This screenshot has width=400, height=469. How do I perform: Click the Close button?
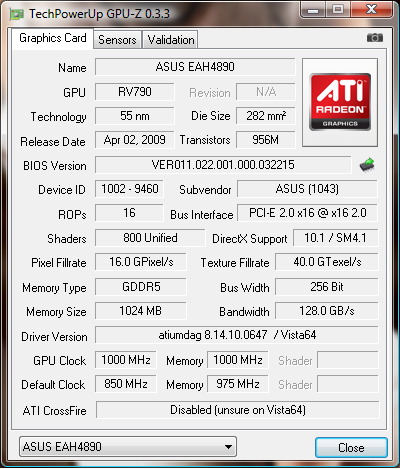(351, 447)
